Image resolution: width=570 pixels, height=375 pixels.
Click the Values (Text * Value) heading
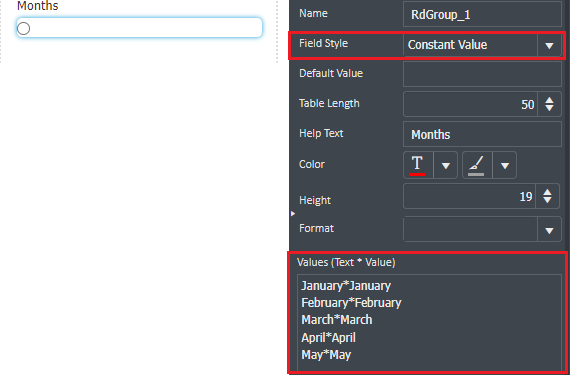(346, 262)
